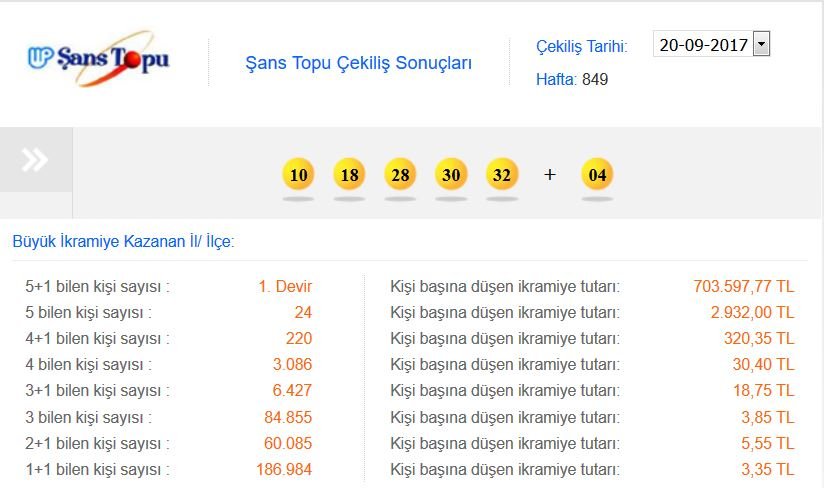824x488 pixels.
Task: Click Şans Topu Çekiliş Sonuçları heading
Action: click(x=358, y=63)
